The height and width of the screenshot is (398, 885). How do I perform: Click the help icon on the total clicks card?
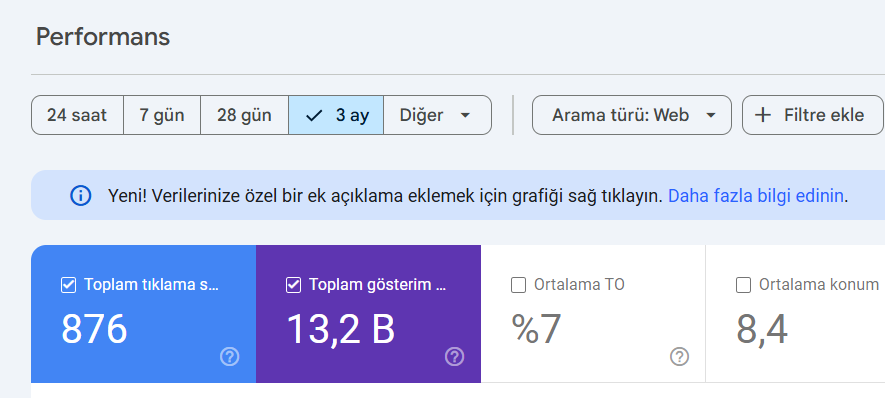coord(230,357)
